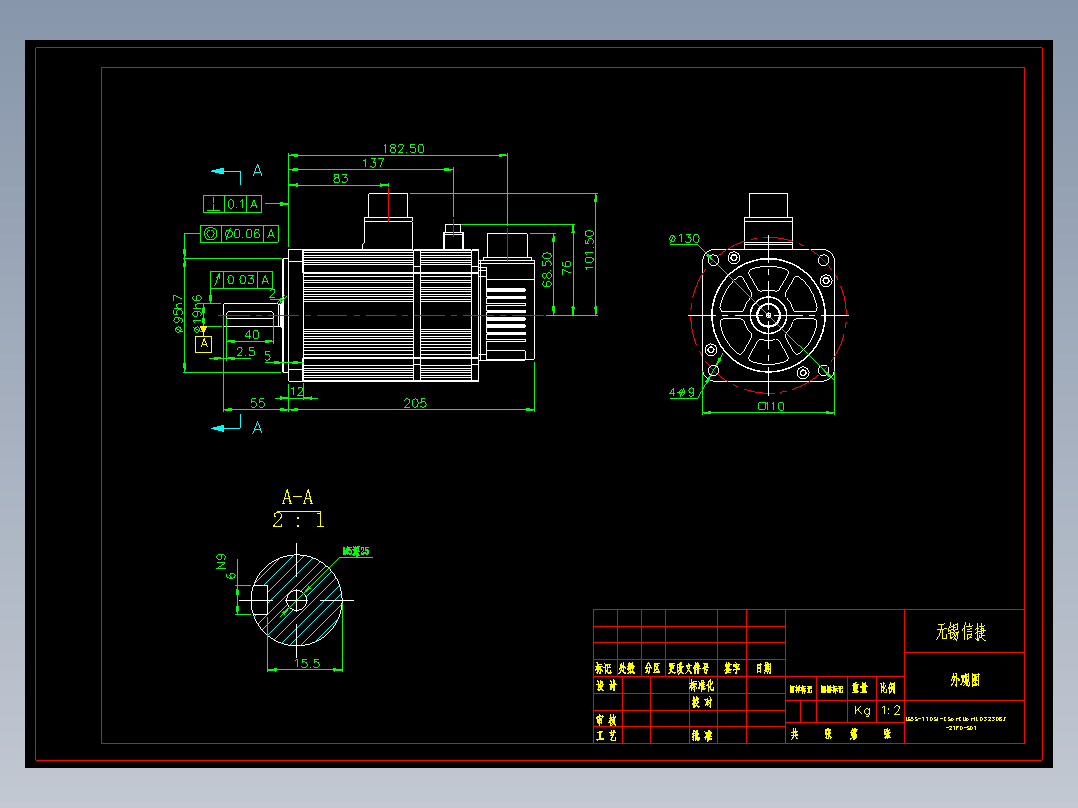Click the 205 body length dimension
Image resolution: width=1078 pixels, height=808 pixels.
click(415, 403)
